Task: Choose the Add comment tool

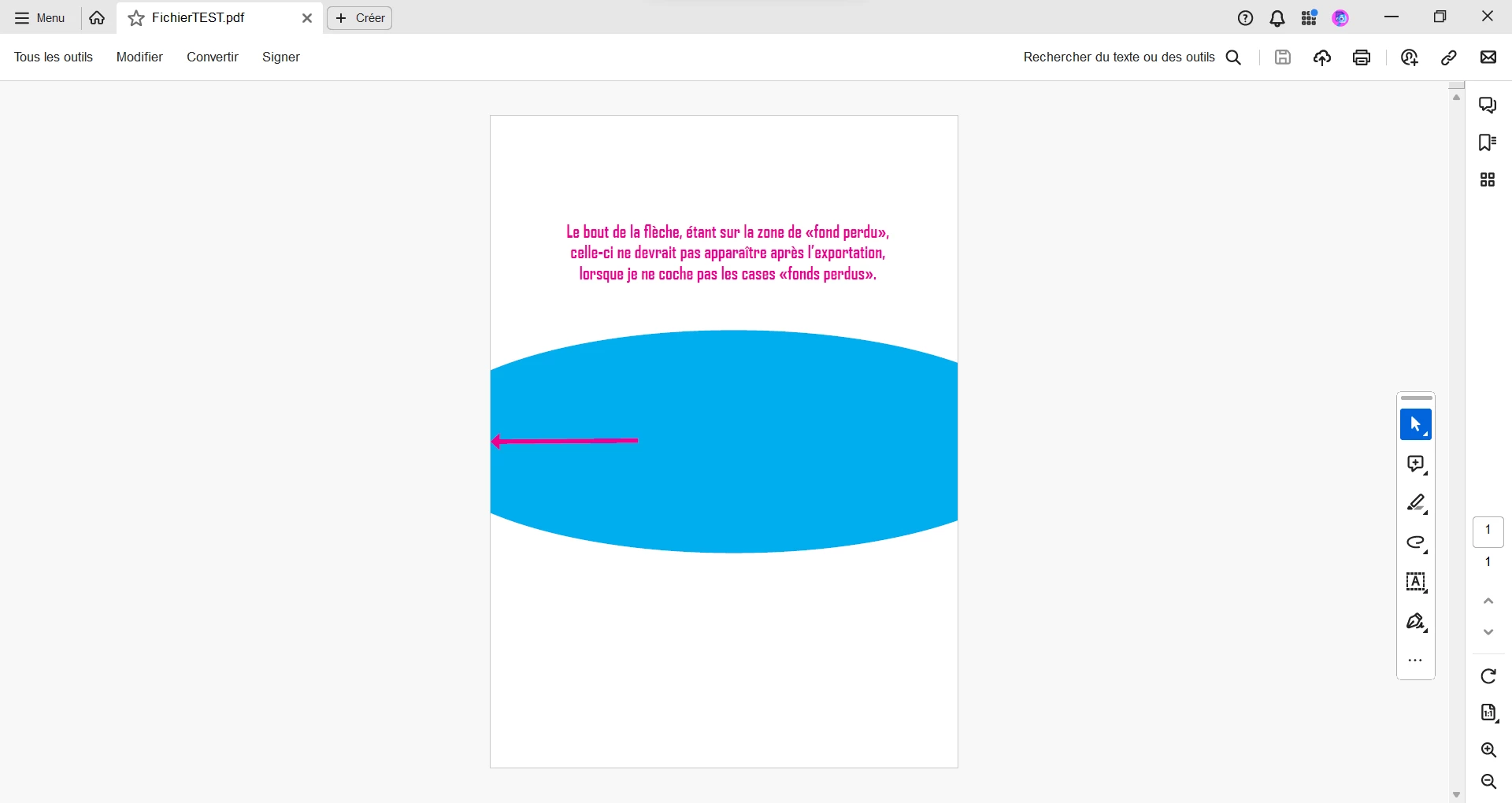Action: pos(1416,464)
